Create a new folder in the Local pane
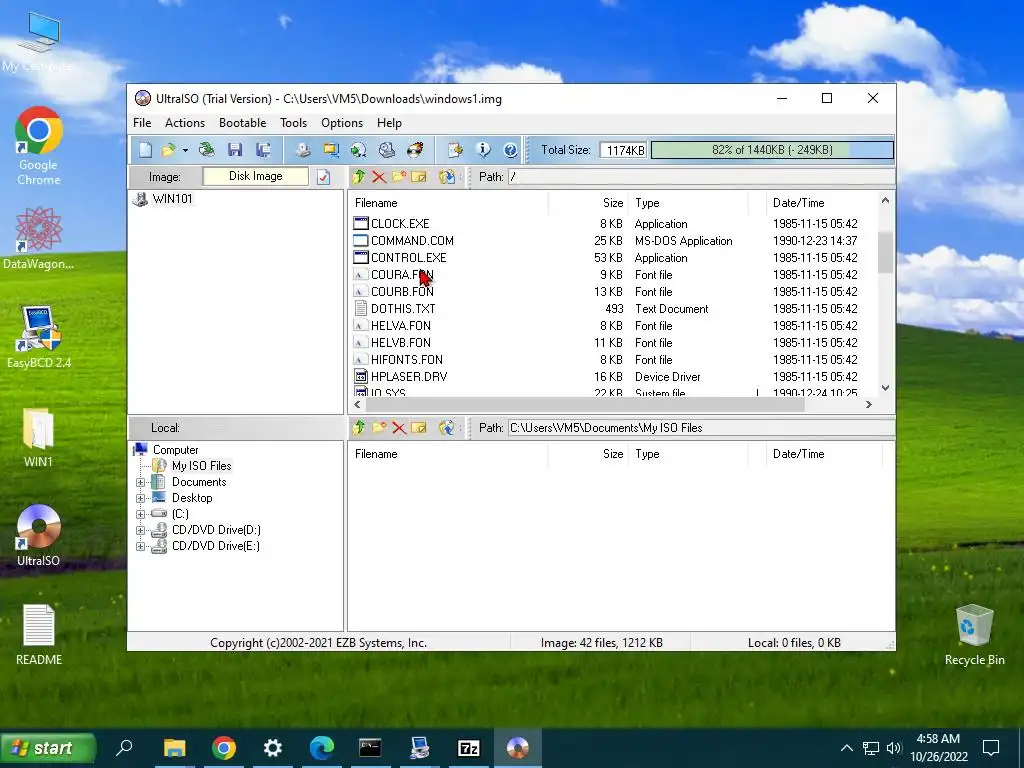 click(x=379, y=428)
